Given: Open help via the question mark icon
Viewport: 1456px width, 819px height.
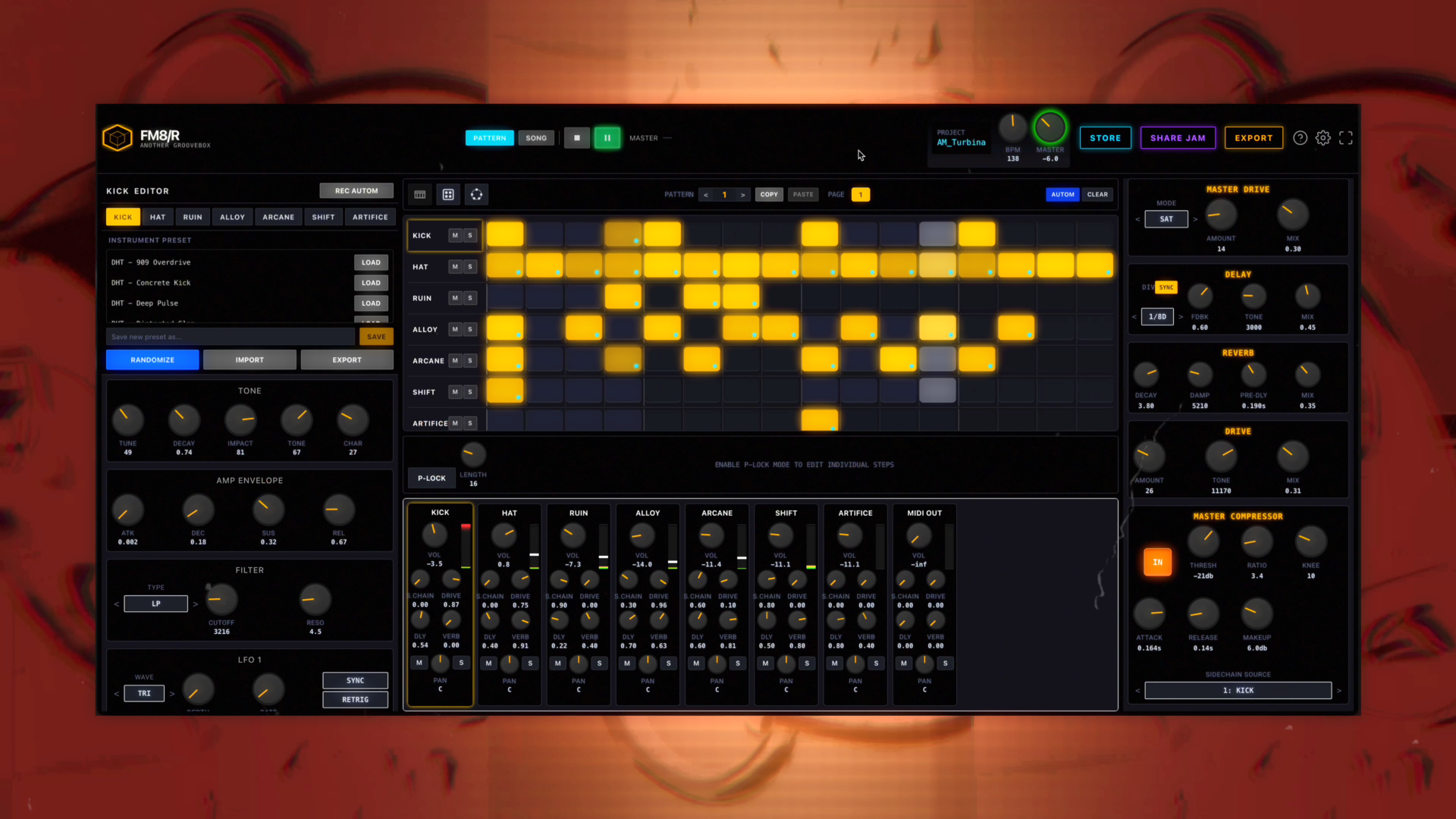Looking at the screenshot, I should click(x=1300, y=138).
